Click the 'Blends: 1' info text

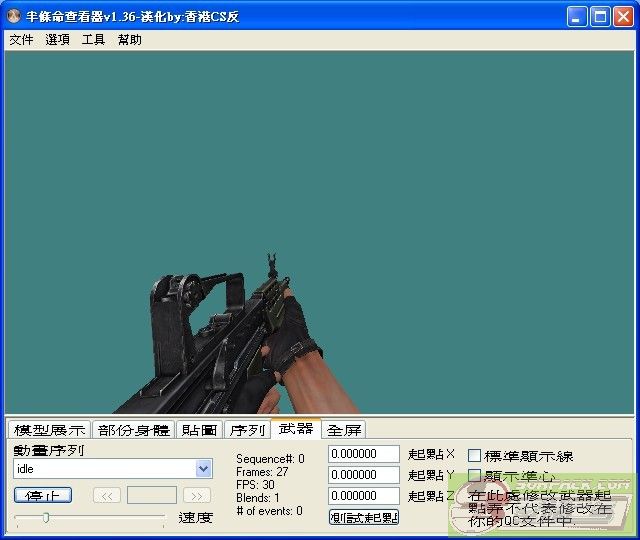(x=258, y=498)
